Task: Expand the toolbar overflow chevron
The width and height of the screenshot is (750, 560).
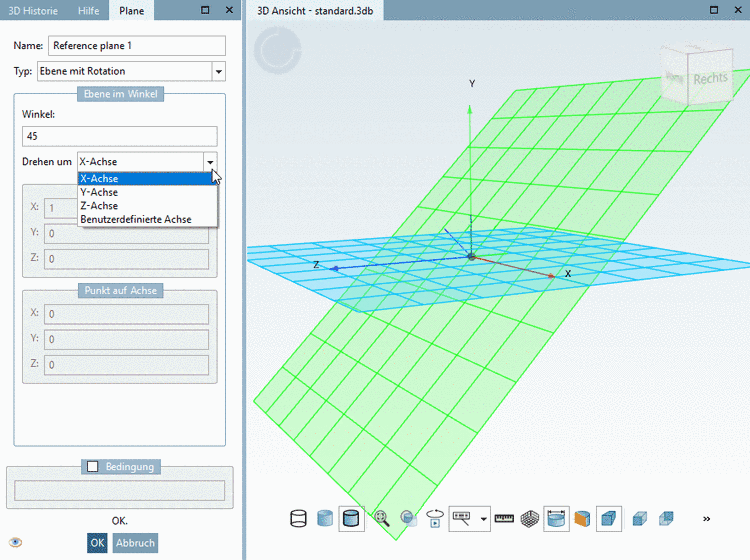Action: pos(706,519)
